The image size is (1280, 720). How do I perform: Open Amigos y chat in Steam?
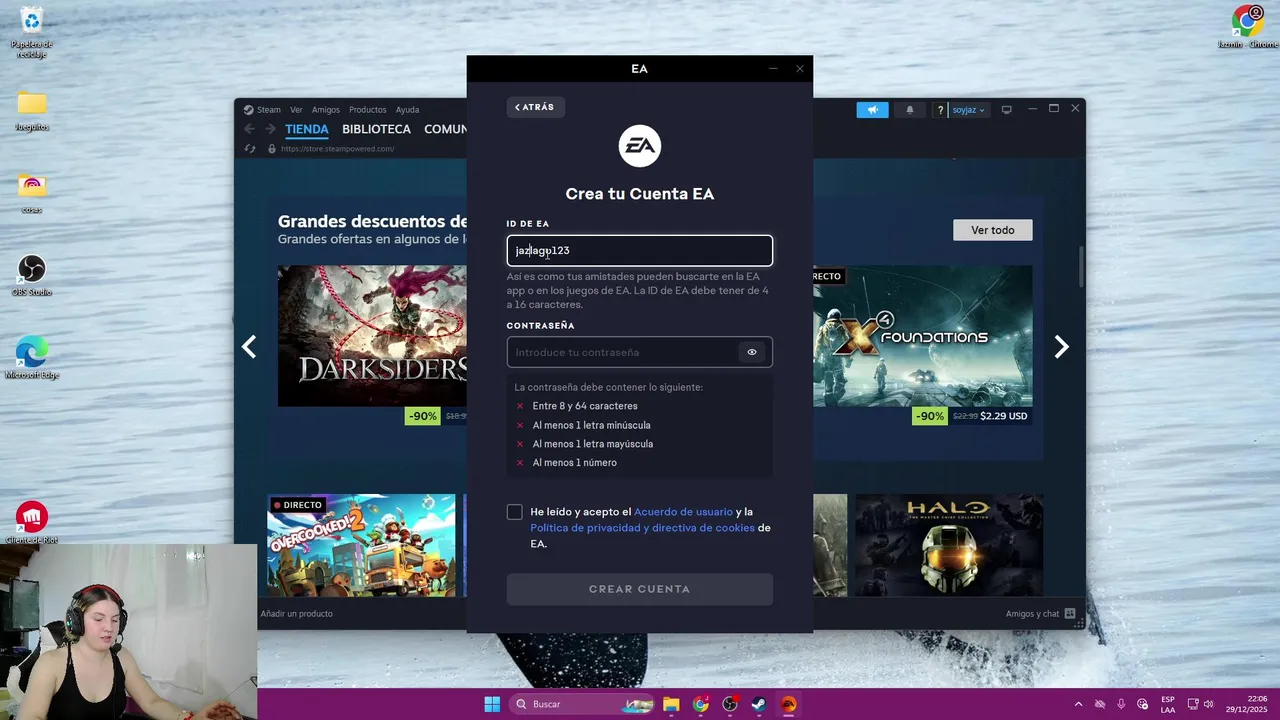coord(1040,614)
